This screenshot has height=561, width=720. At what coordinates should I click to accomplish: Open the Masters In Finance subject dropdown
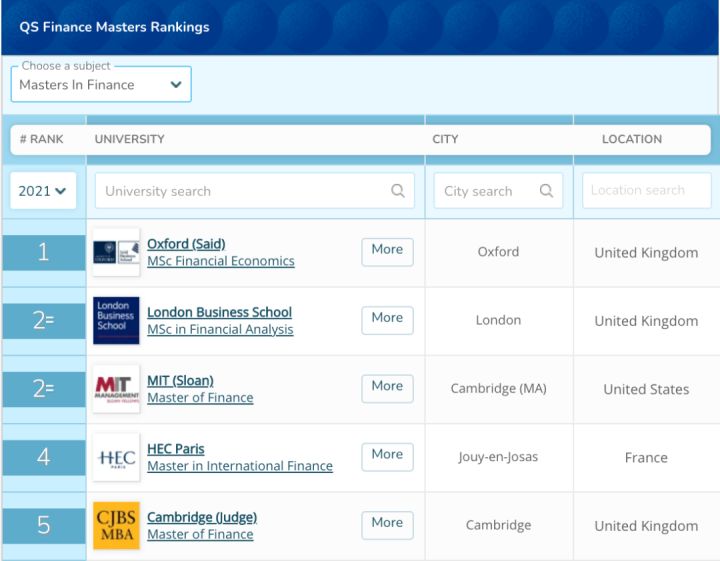pos(101,84)
